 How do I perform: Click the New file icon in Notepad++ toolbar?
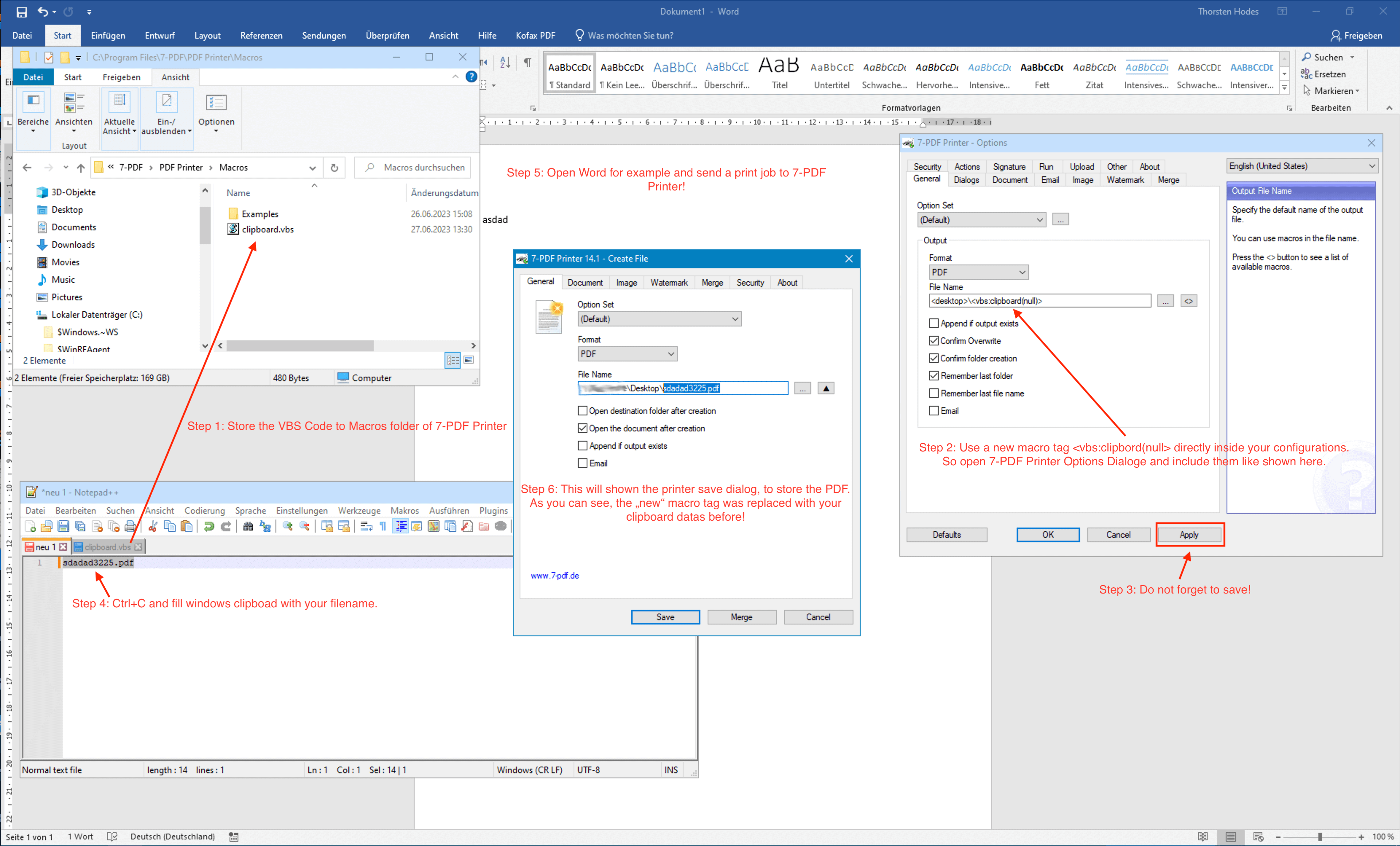[30, 526]
